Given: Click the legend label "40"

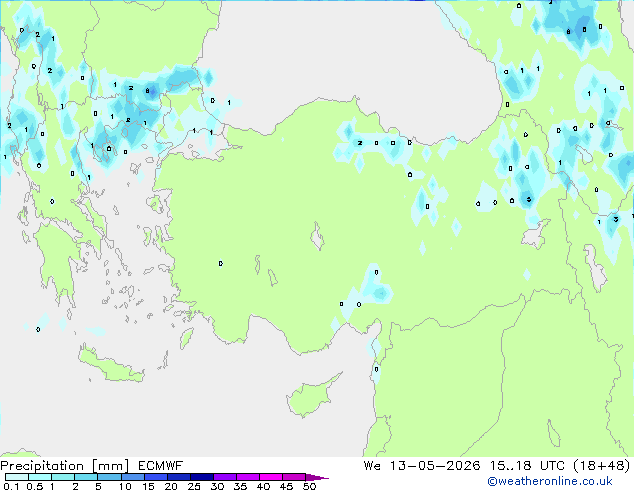Looking at the screenshot, I should pyautogui.click(x=263, y=486).
